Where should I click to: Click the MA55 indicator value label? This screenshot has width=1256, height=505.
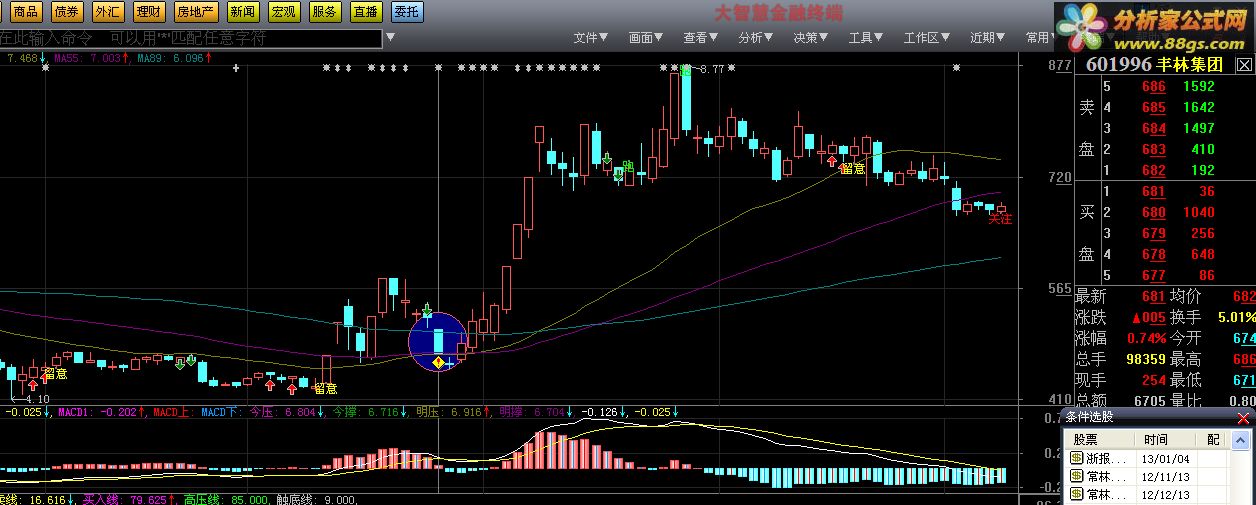(92, 59)
